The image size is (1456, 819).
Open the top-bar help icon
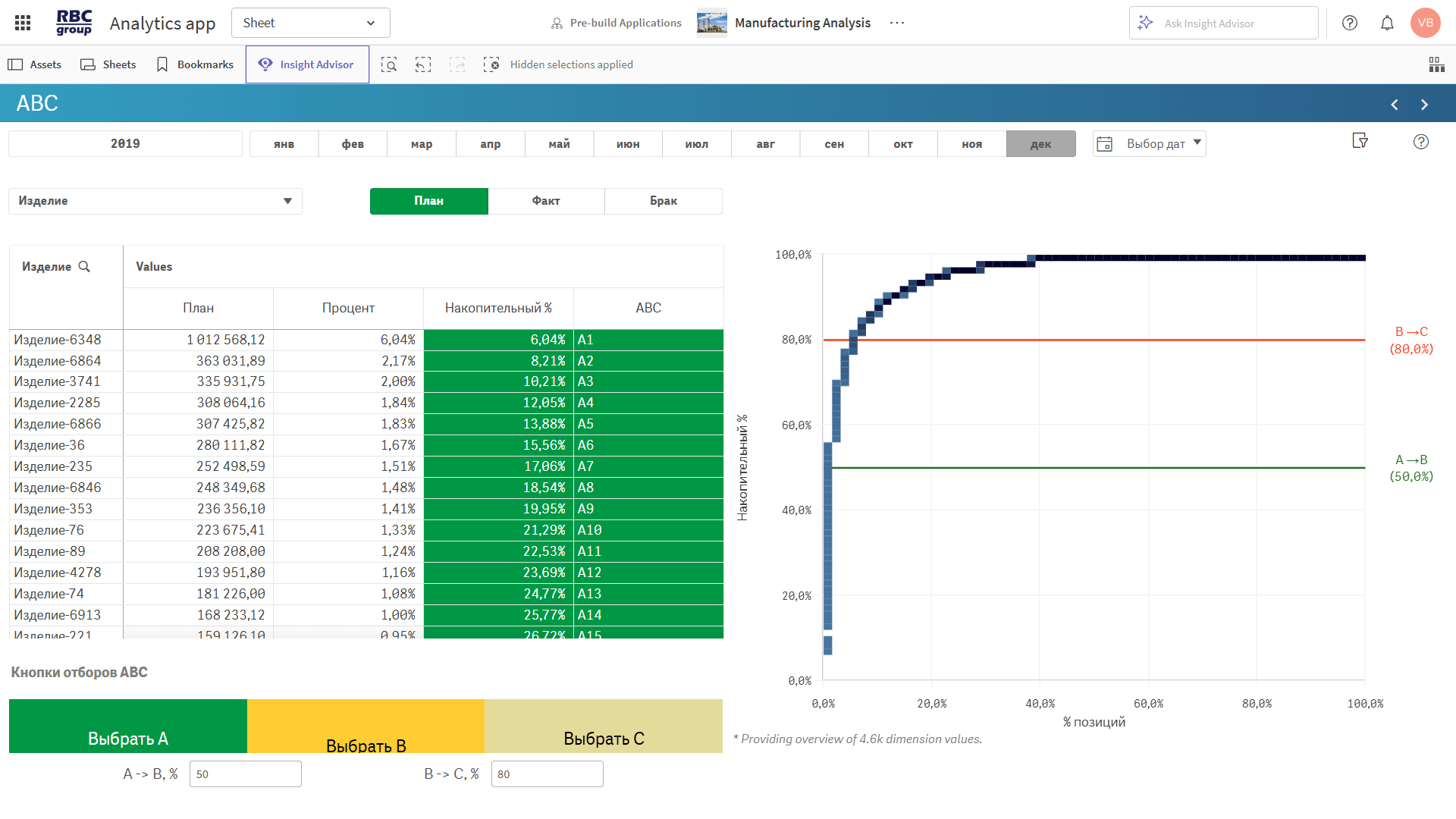(x=1350, y=23)
